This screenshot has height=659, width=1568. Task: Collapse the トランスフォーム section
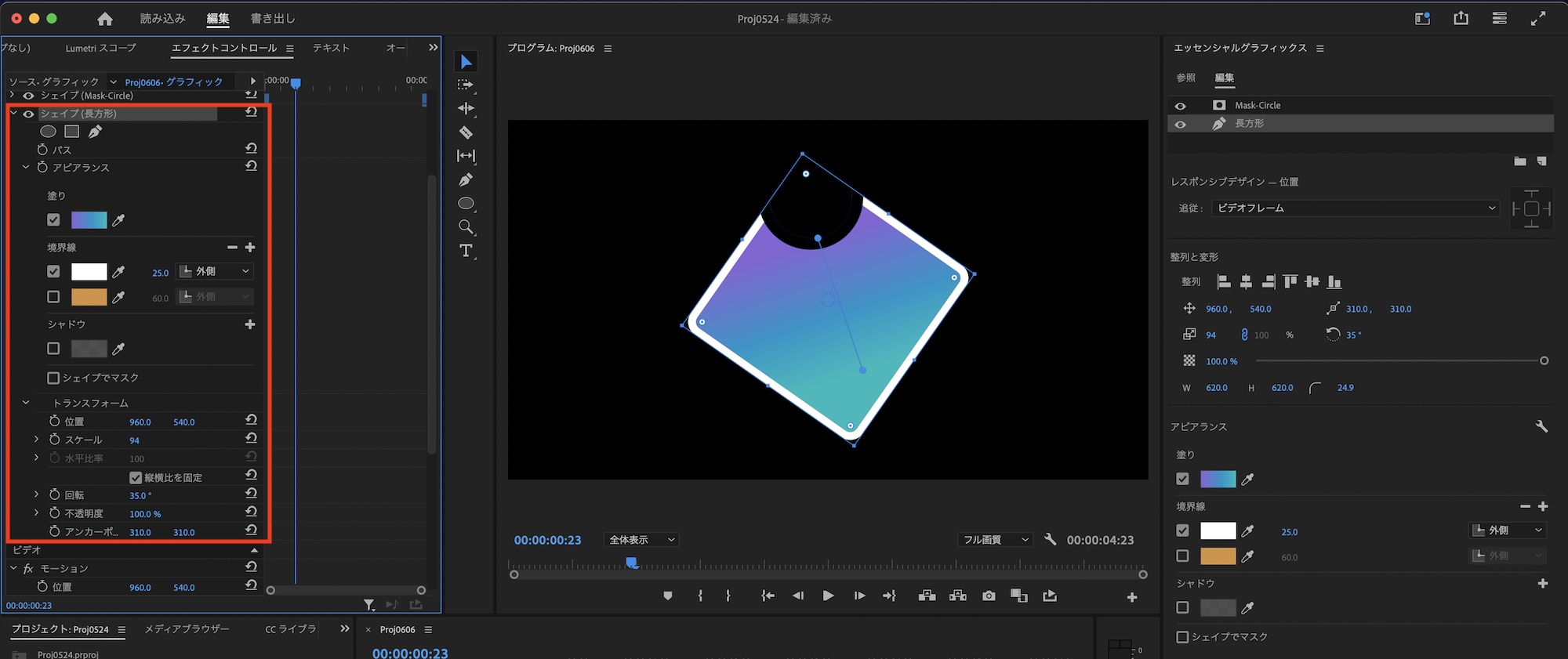(x=26, y=403)
